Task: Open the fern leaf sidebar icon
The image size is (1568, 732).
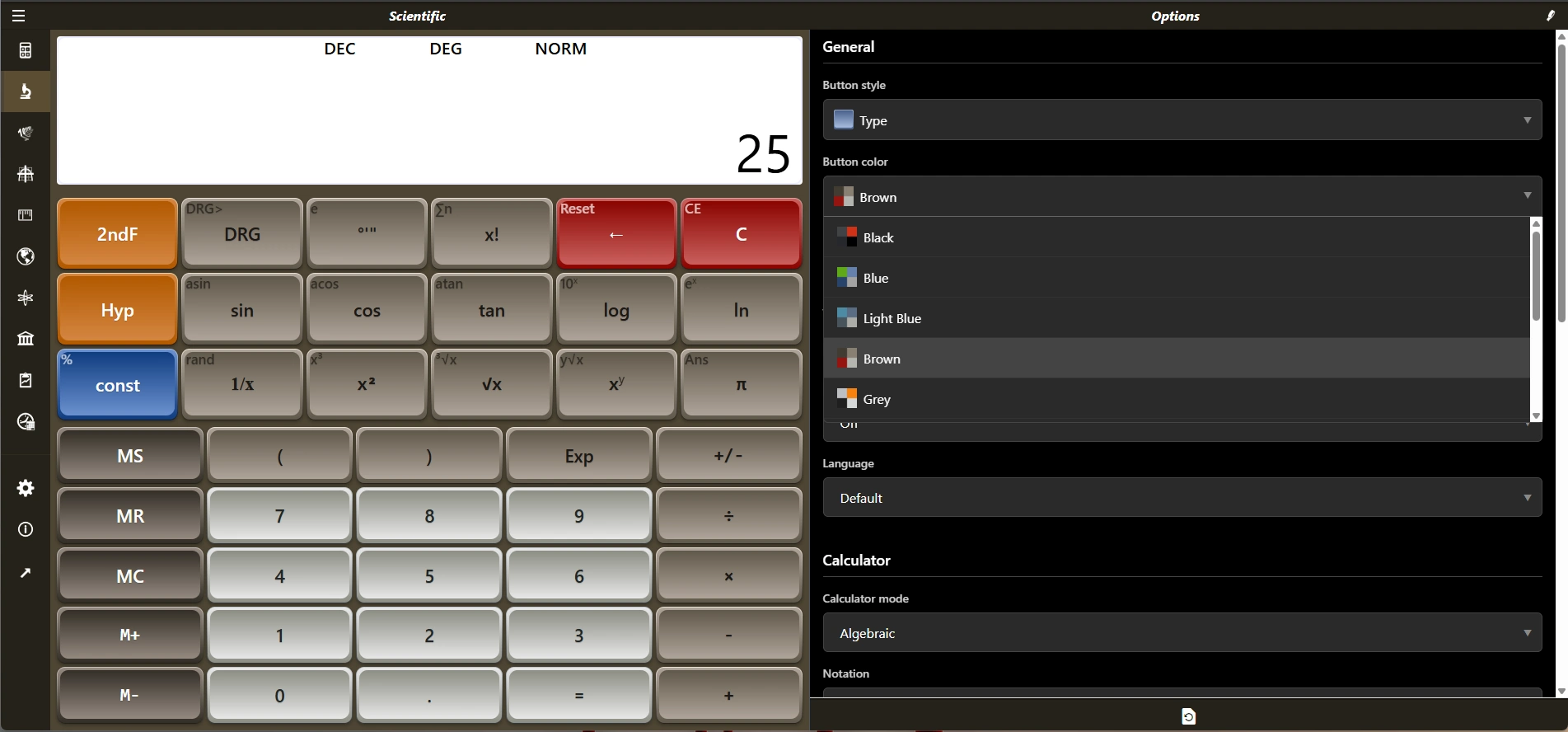Action: [x=26, y=133]
